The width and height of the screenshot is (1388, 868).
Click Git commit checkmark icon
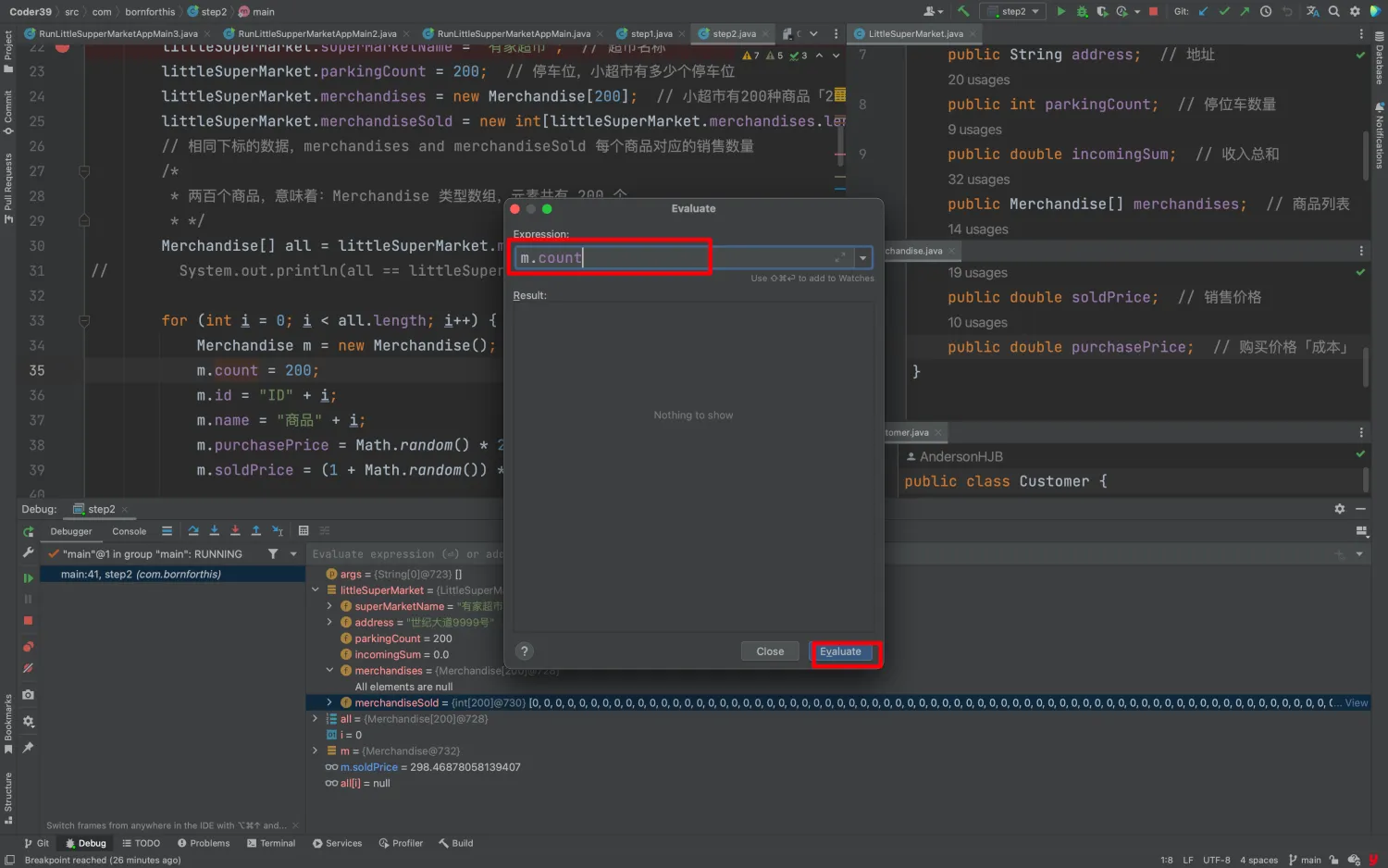[1224, 11]
